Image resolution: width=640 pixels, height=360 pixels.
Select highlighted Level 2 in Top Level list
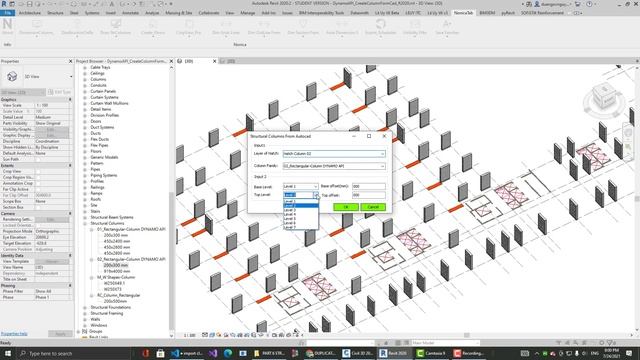tap(301, 205)
